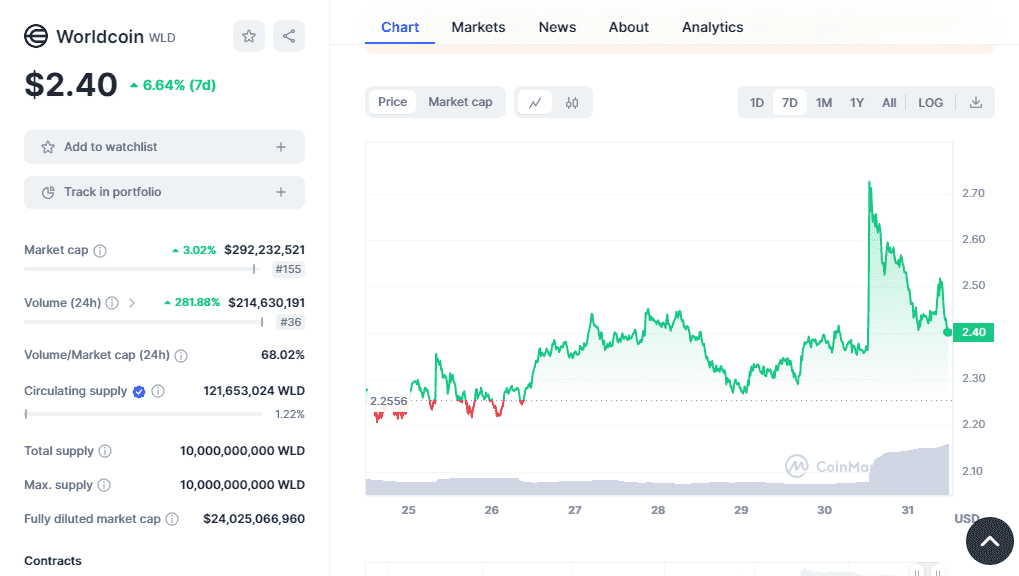Click Track in portfolio button
The width and height of the screenshot is (1019, 576).
point(164,192)
